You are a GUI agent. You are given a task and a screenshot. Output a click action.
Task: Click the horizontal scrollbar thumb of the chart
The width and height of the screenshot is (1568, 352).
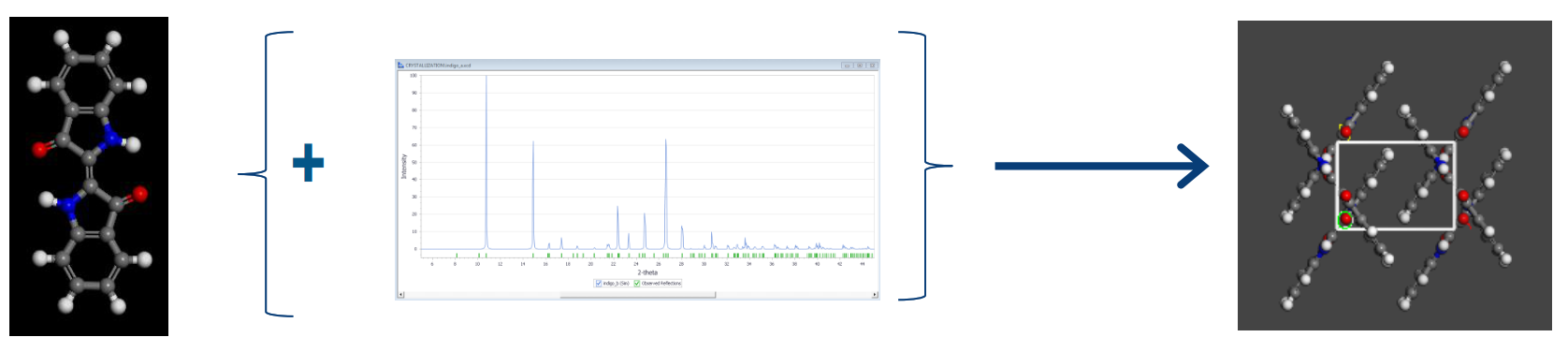click(x=637, y=295)
